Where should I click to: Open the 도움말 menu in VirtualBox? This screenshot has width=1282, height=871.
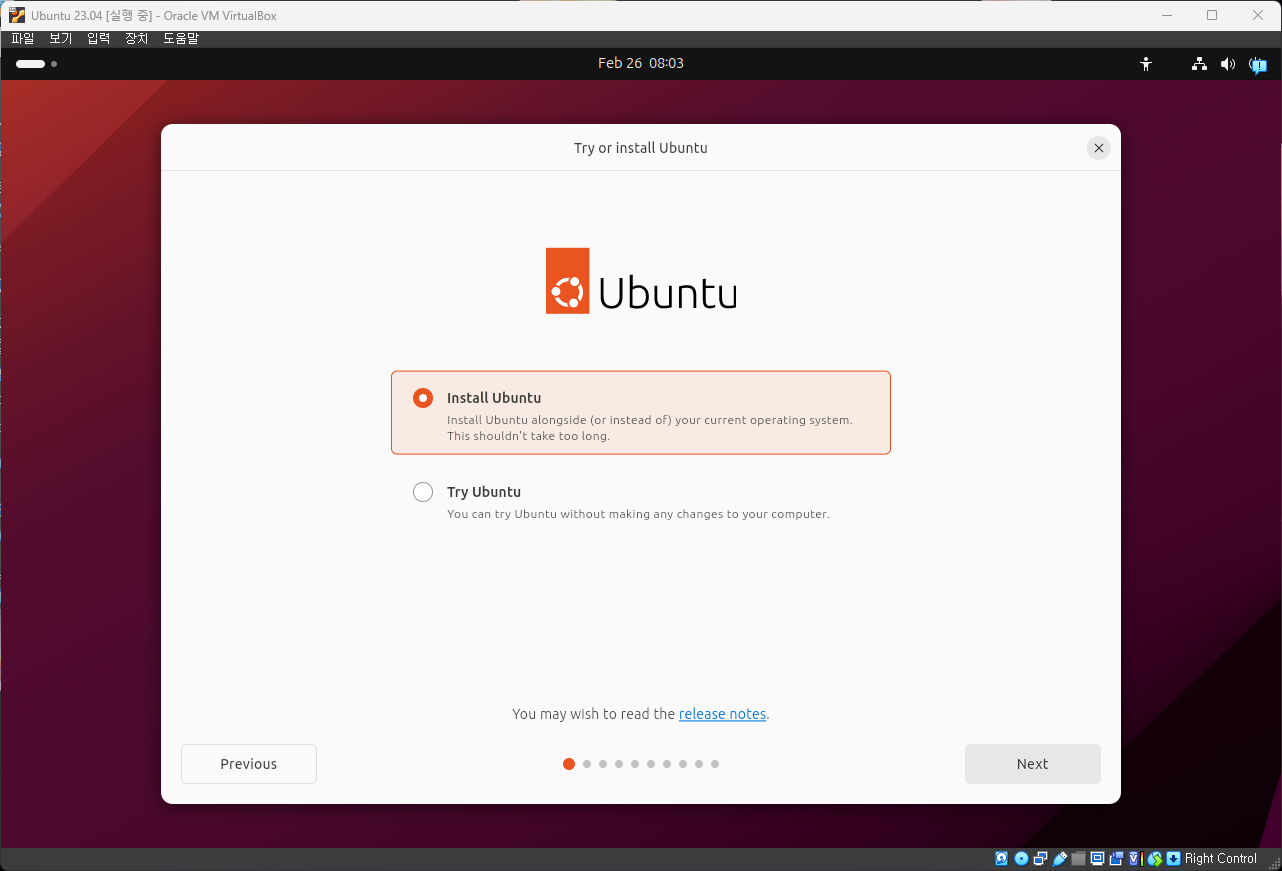click(181, 38)
